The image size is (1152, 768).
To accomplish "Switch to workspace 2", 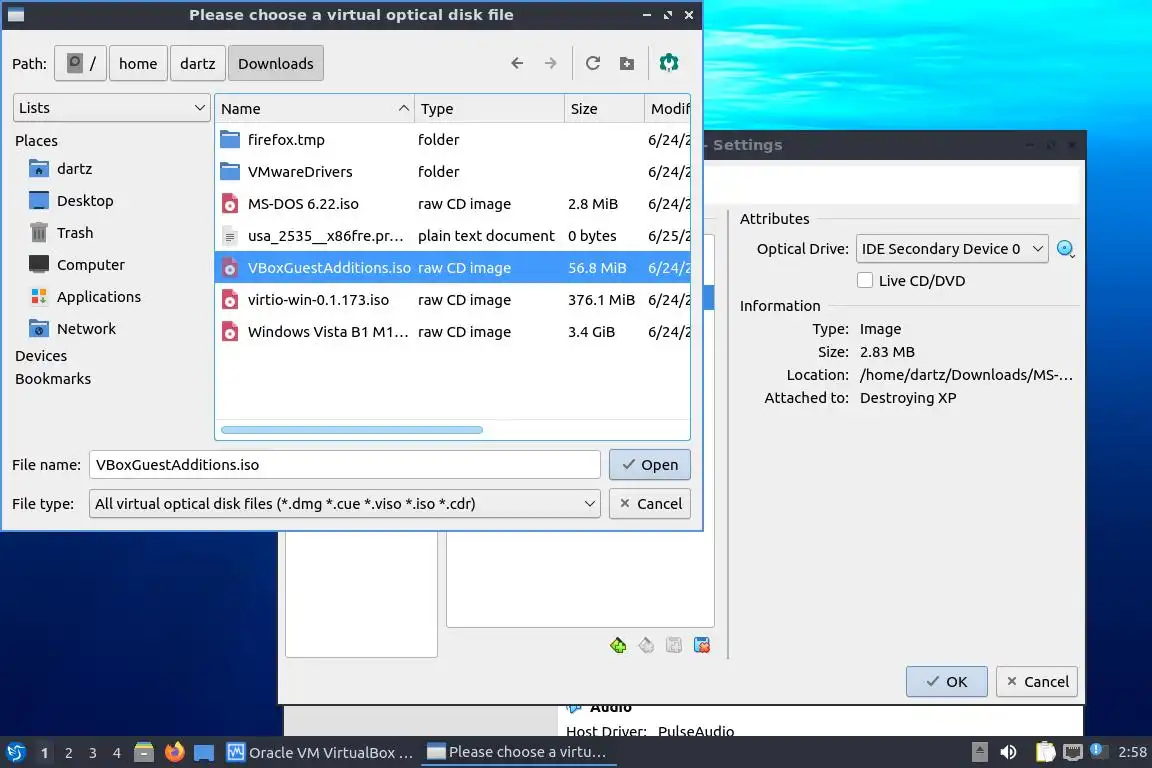I will (68, 753).
